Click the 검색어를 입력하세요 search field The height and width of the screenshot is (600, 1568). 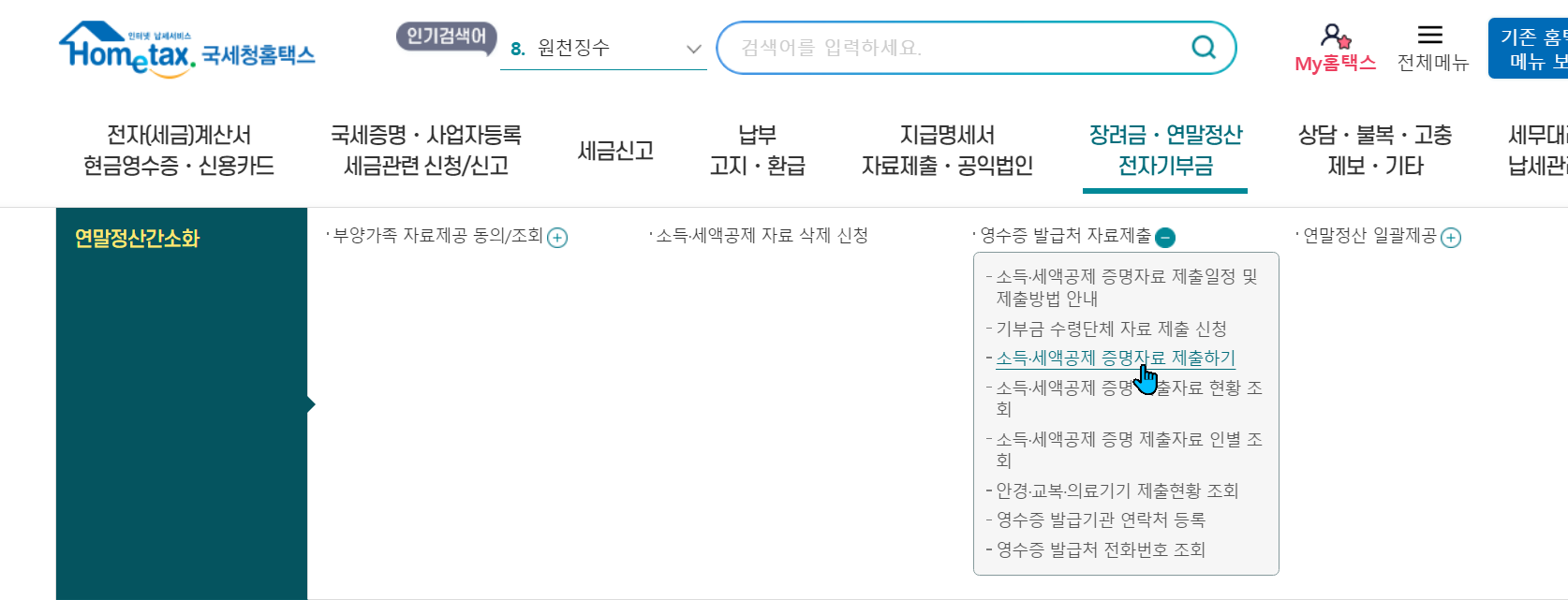[955, 48]
